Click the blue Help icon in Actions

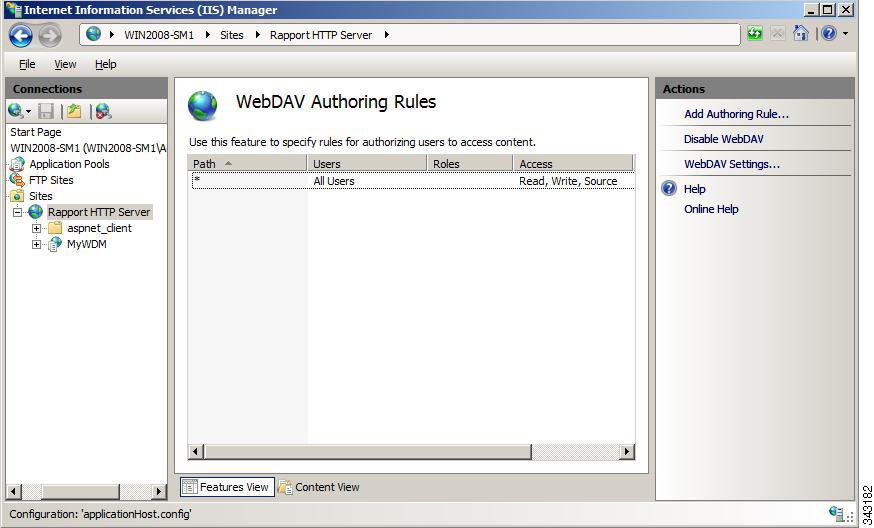(669, 188)
